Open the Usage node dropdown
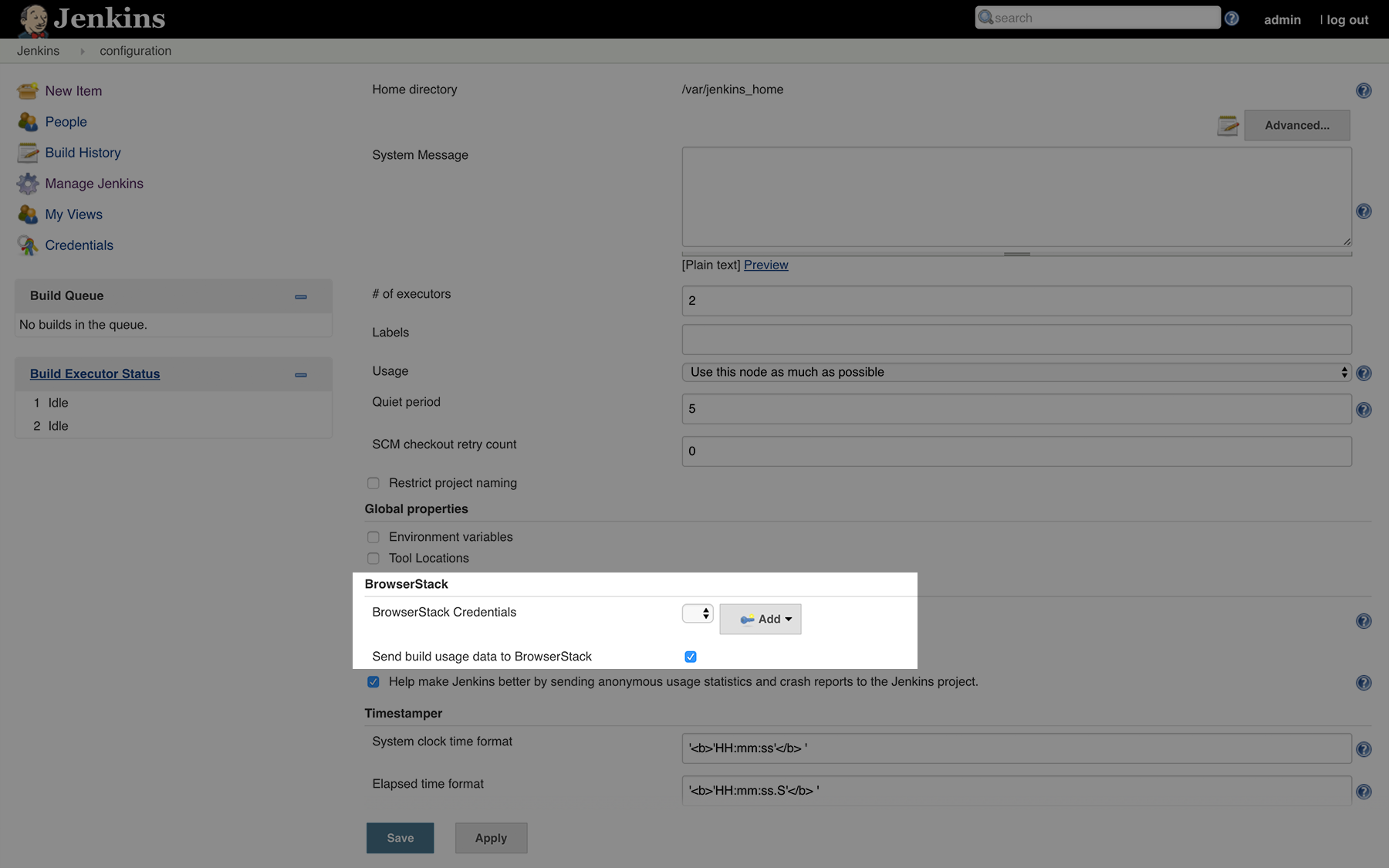 pyautogui.click(x=1016, y=371)
